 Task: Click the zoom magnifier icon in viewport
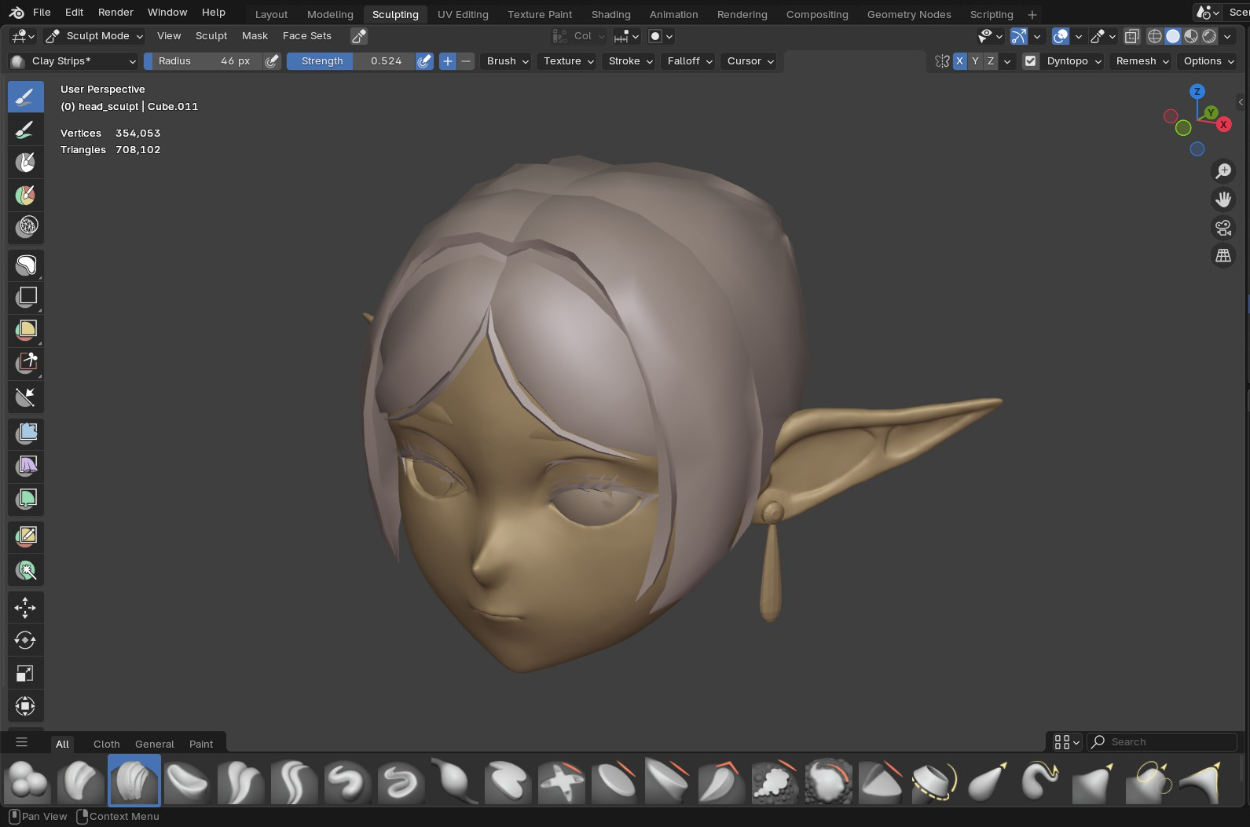tap(1222, 171)
